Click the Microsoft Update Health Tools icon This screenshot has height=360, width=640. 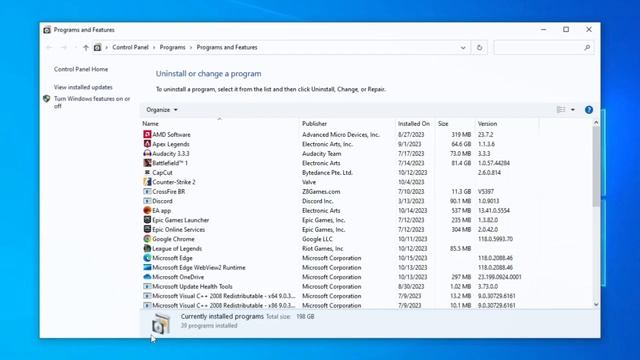coord(147,286)
